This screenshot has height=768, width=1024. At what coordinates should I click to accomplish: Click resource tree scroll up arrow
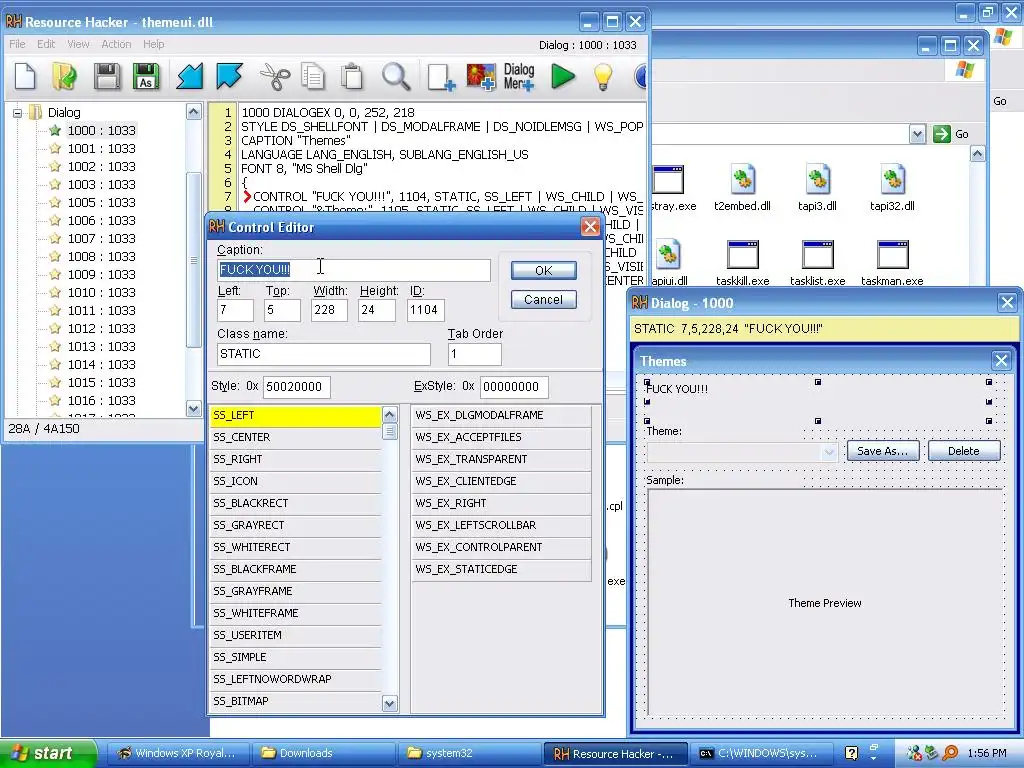coord(193,112)
